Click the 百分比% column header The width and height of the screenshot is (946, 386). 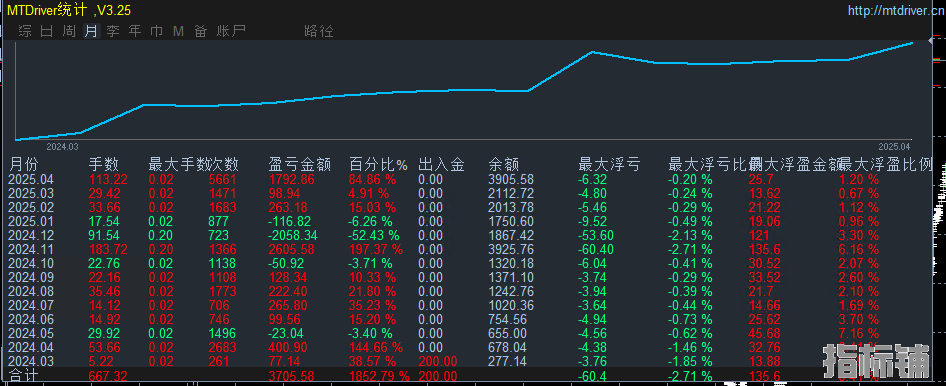(x=378, y=165)
